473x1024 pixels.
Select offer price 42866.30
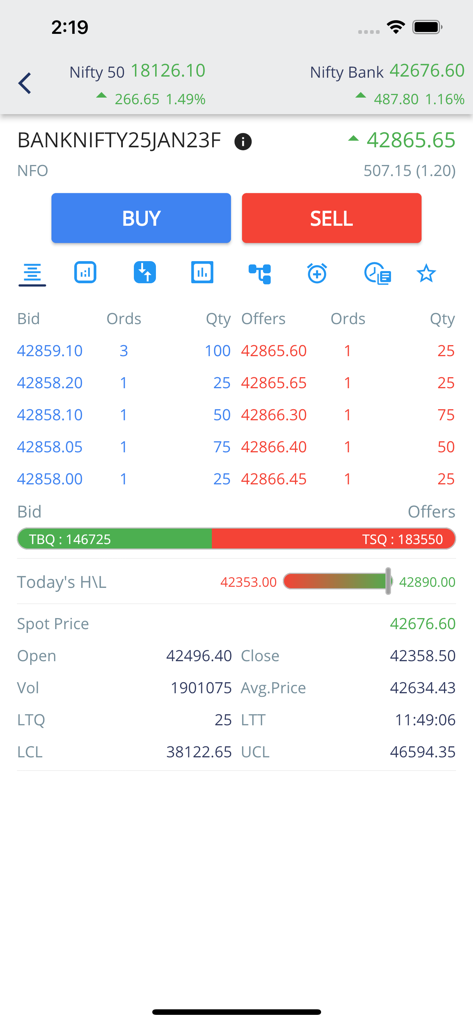tap(274, 415)
